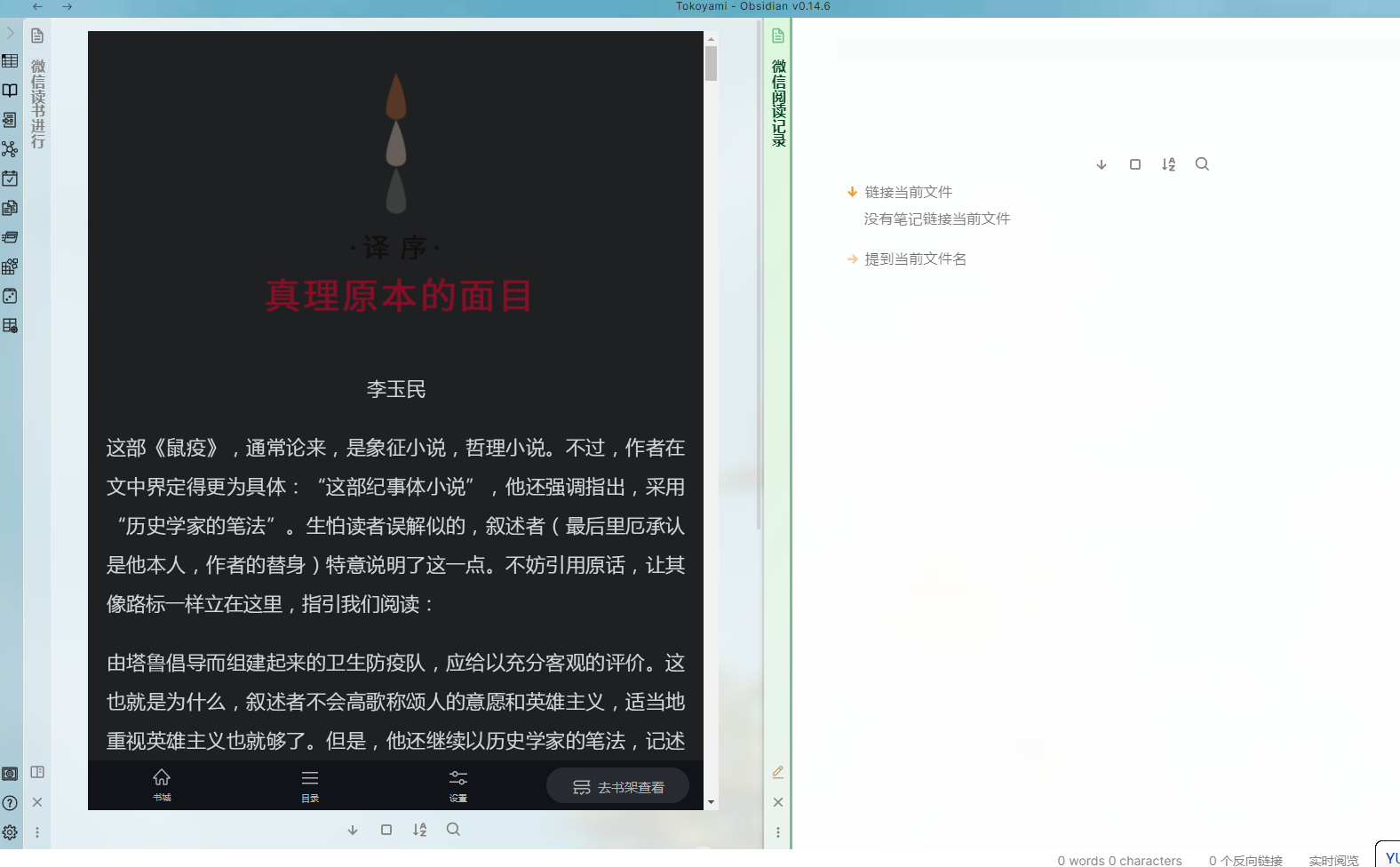Click the reader scrollbar down arrow
Viewport: 1400px width, 867px height.
click(x=711, y=802)
